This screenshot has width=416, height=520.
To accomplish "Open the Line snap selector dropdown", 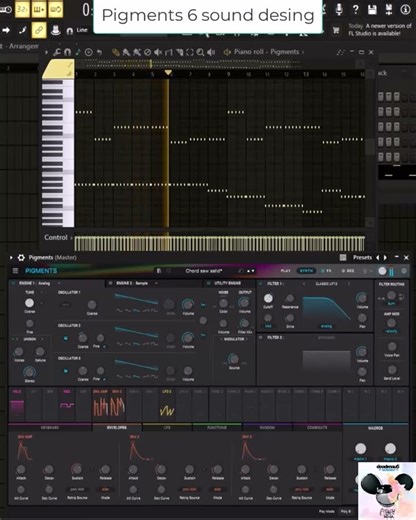I will (82, 30).
